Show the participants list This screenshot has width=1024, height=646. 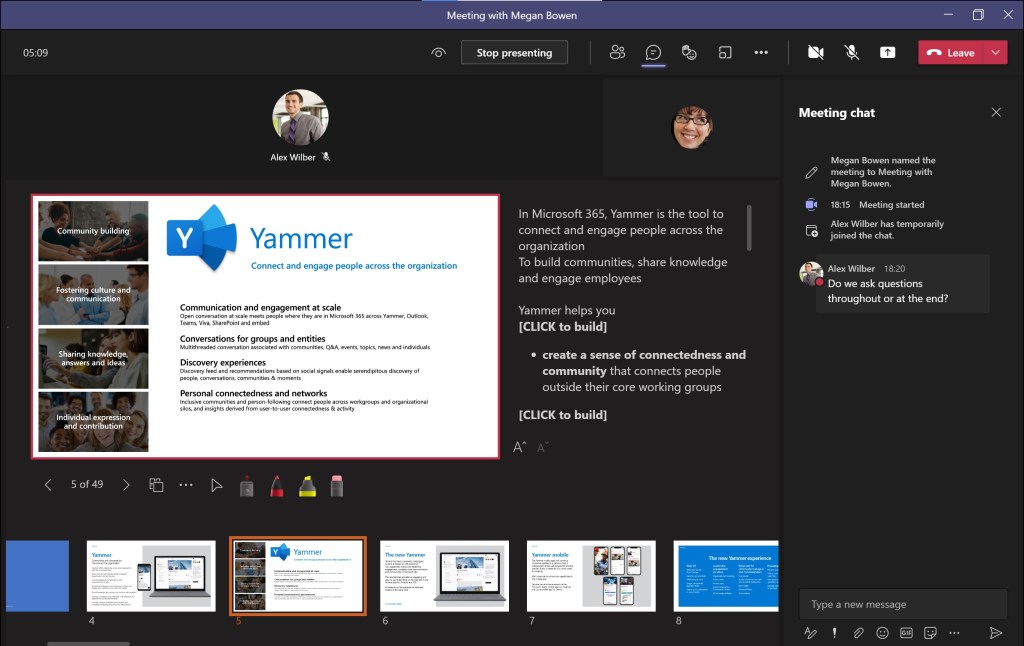(x=617, y=52)
